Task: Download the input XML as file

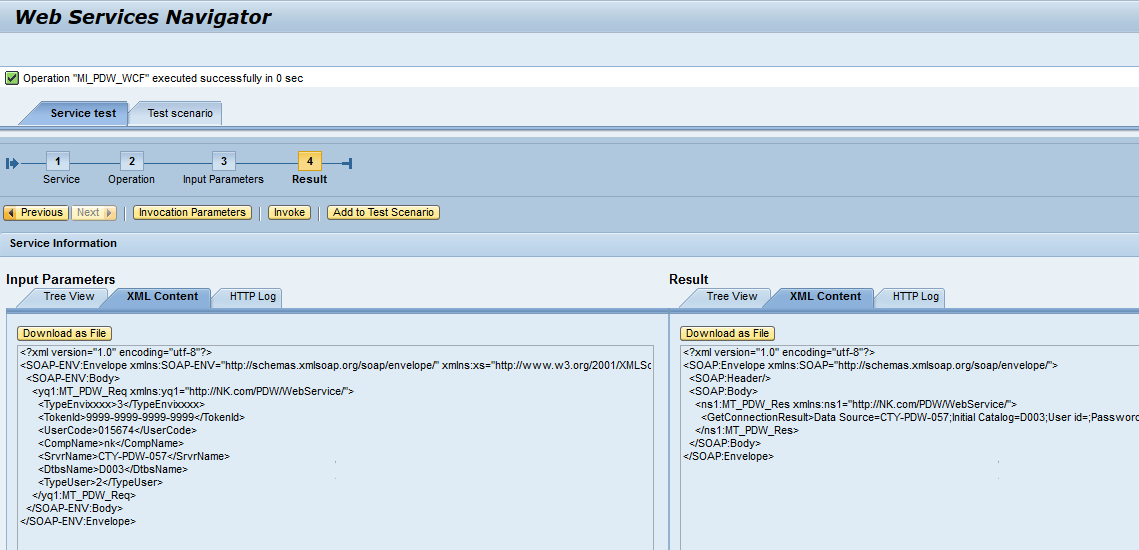Action: [x=64, y=333]
